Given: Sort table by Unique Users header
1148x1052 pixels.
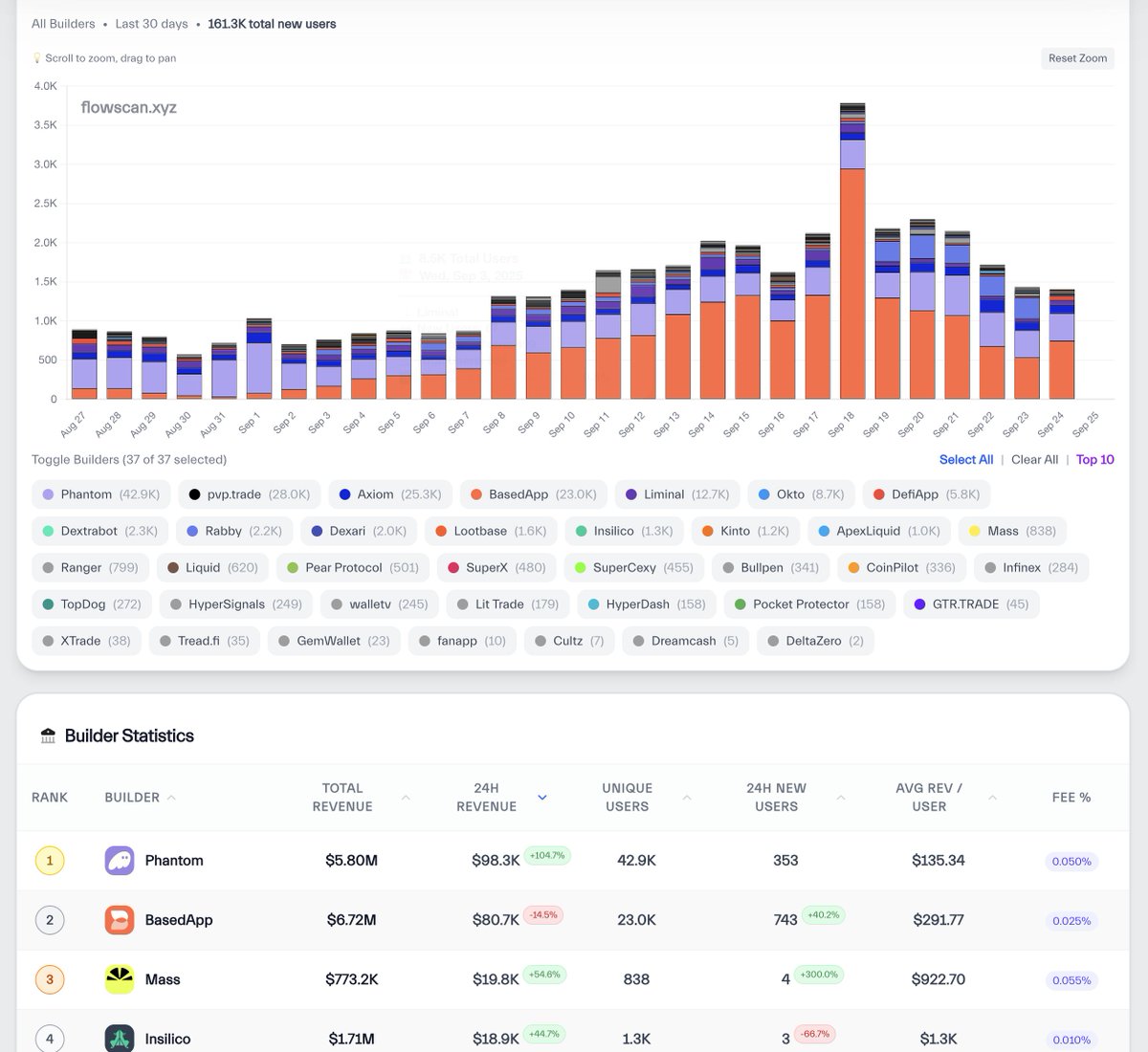Looking at the screenshot, I should click(x=627, y=798).
